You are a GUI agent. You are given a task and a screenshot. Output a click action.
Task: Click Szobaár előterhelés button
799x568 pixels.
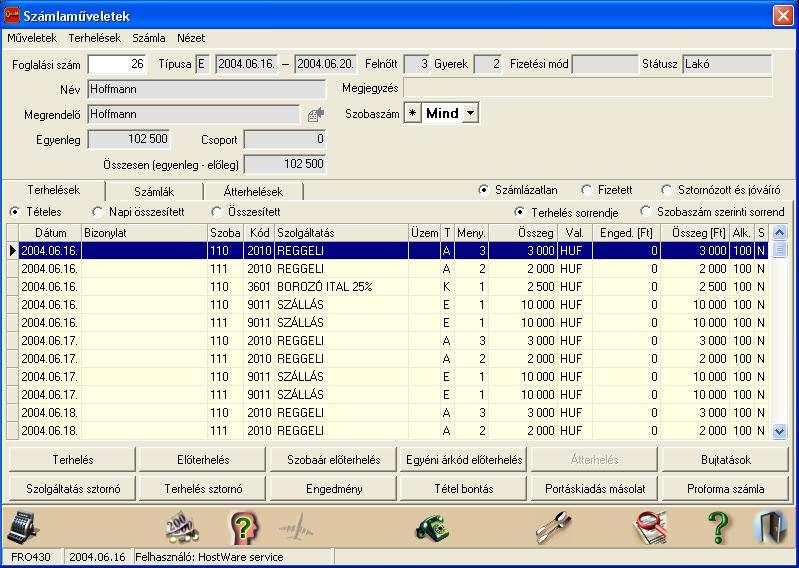333,460
